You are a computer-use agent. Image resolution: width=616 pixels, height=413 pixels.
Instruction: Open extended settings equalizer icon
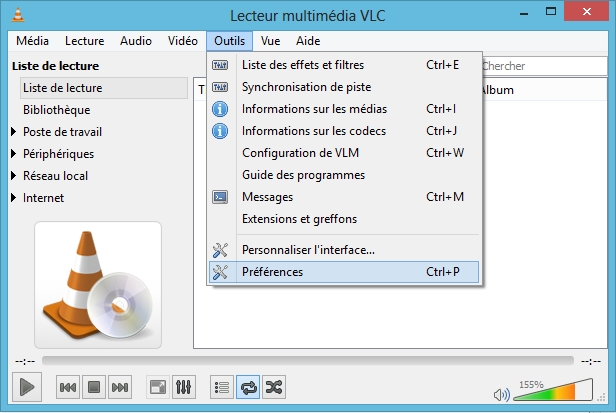tap(183, 387)
